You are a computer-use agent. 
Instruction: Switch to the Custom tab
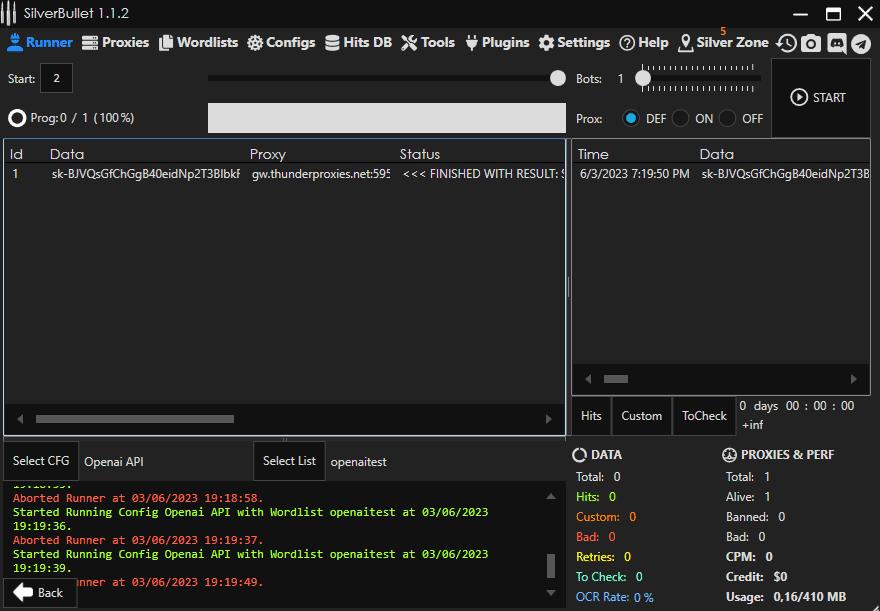[x=641, y=415]
